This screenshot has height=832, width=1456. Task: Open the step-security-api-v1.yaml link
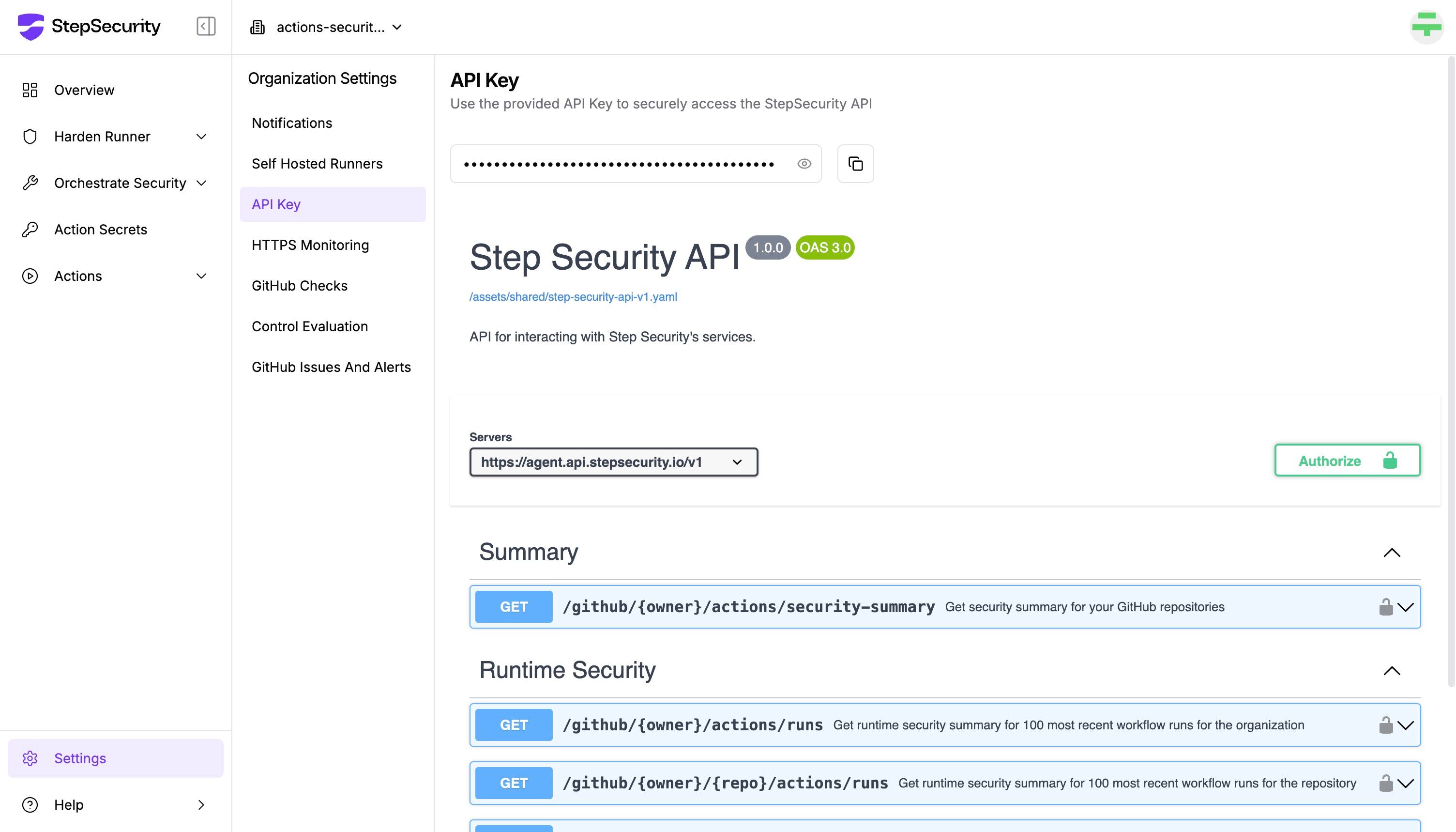(573, 296)
